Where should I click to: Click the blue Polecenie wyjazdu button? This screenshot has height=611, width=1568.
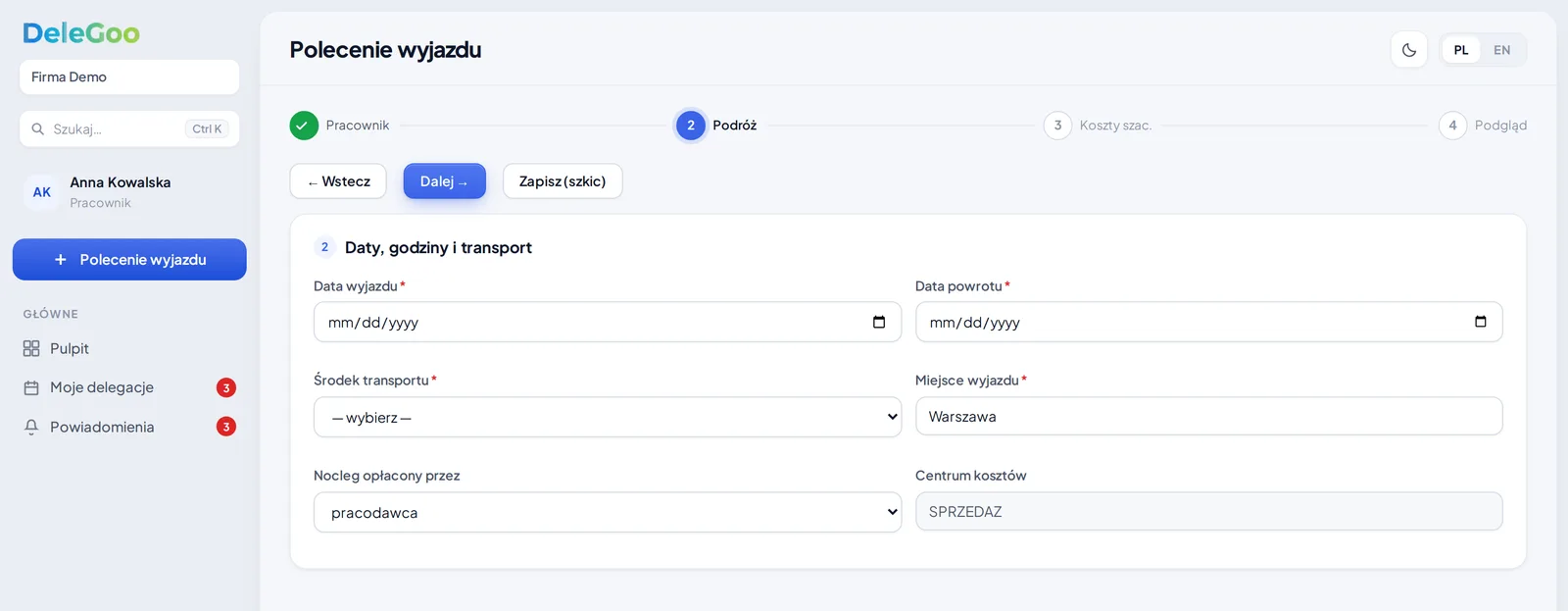[x=129, y=260]
